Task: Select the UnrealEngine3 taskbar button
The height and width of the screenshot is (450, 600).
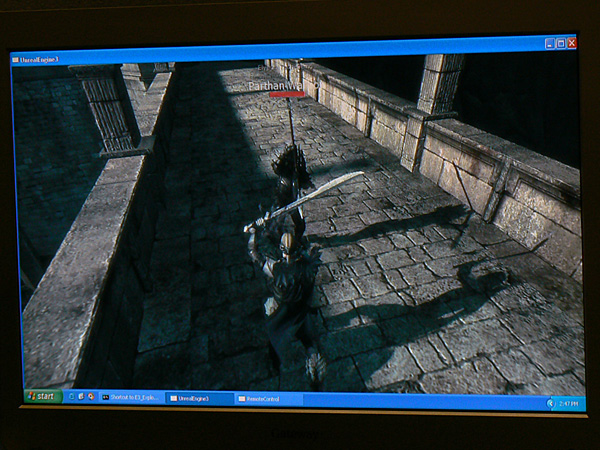Action: 199,398
